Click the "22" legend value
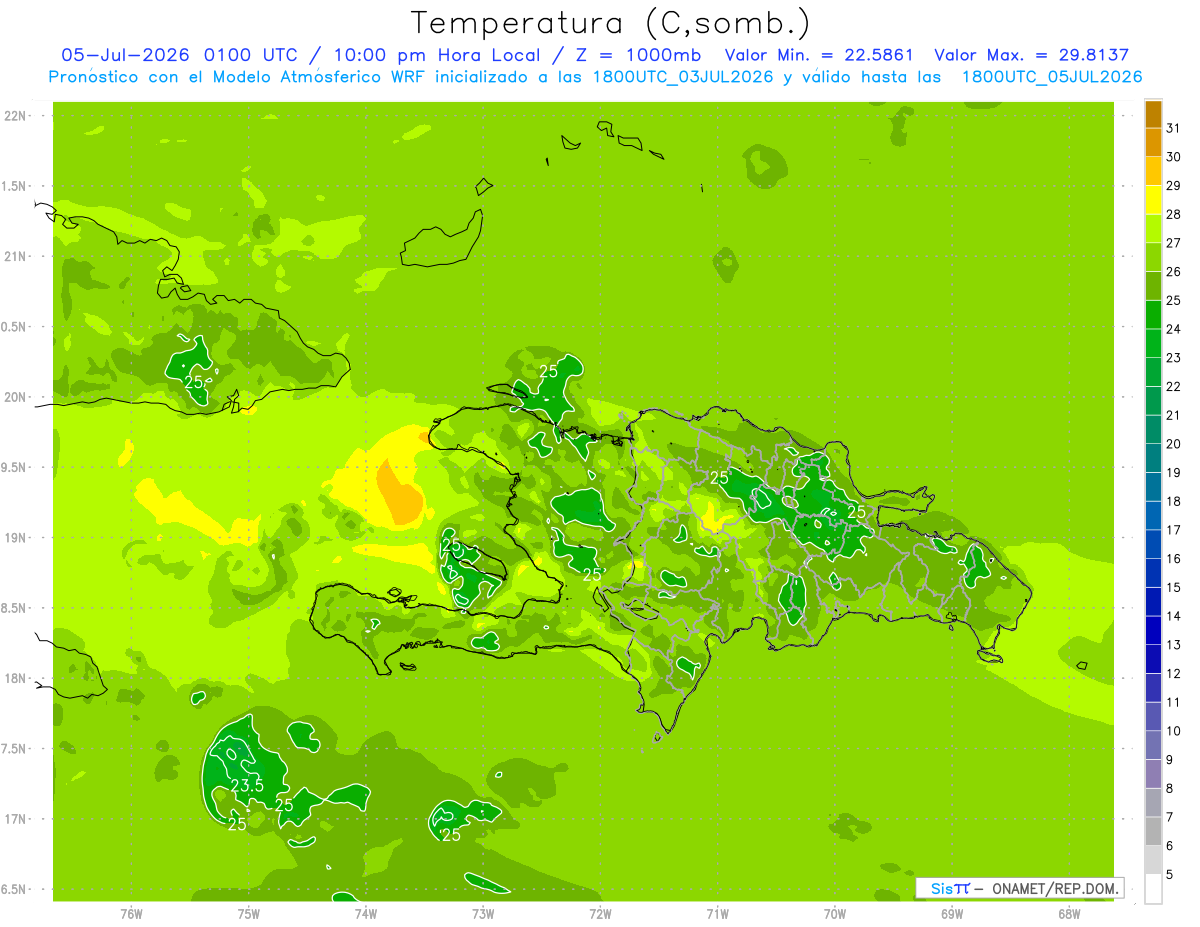 tap(1174, 386)
